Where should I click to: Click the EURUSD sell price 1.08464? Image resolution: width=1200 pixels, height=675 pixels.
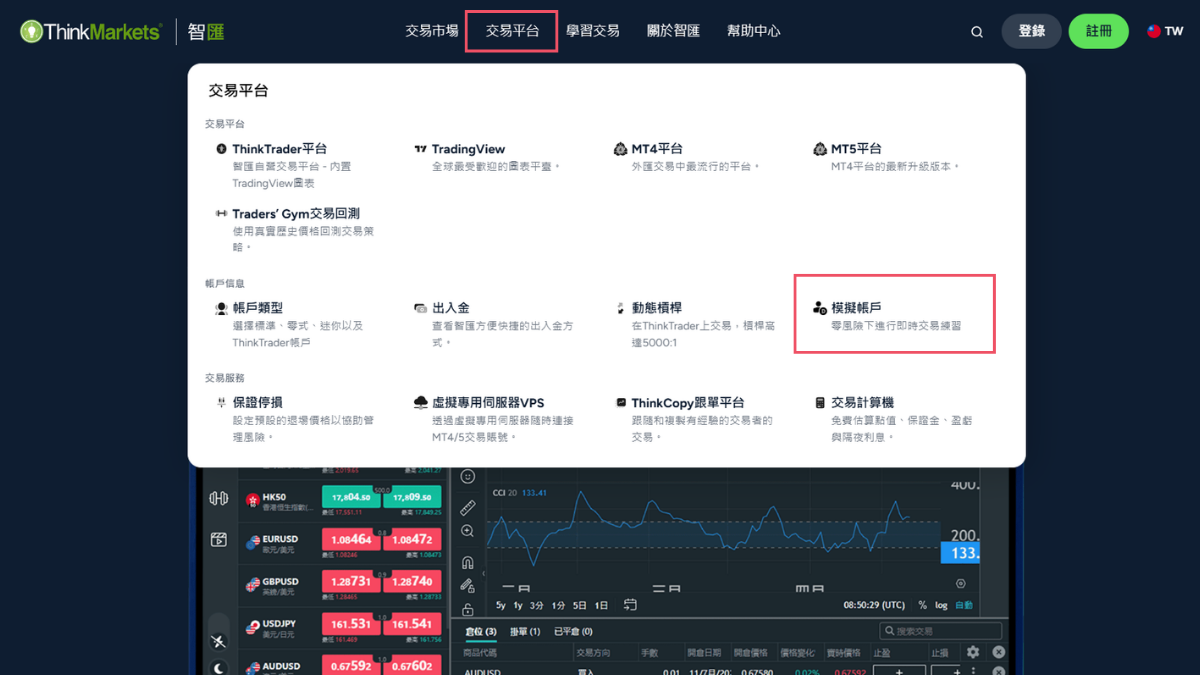point(351,540)
